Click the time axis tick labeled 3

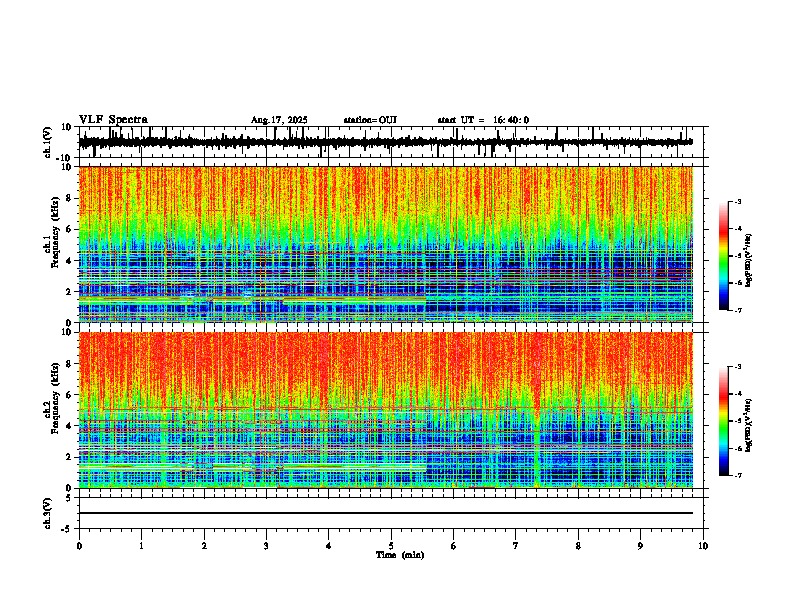266,546
